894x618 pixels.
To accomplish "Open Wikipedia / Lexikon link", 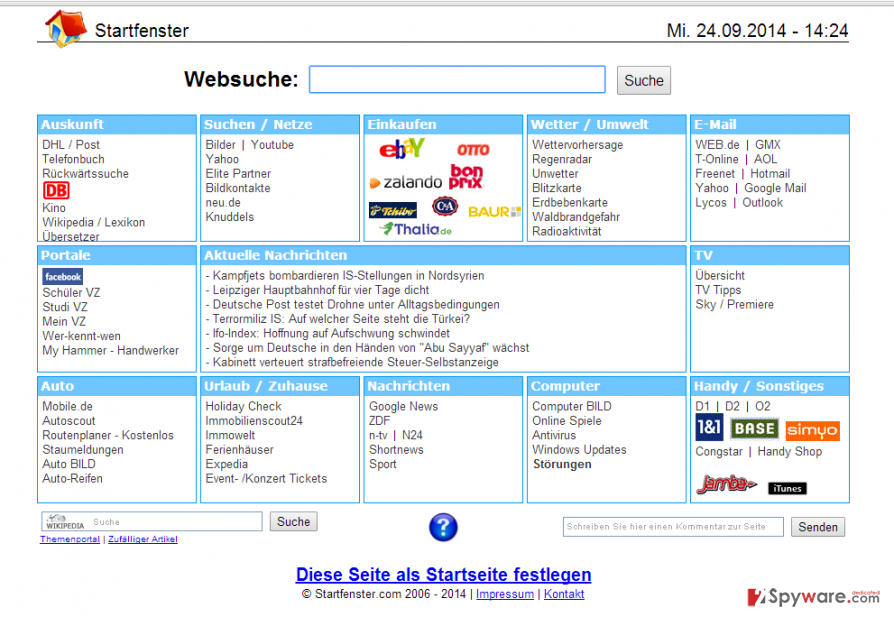I will click(x=94, y=222).
